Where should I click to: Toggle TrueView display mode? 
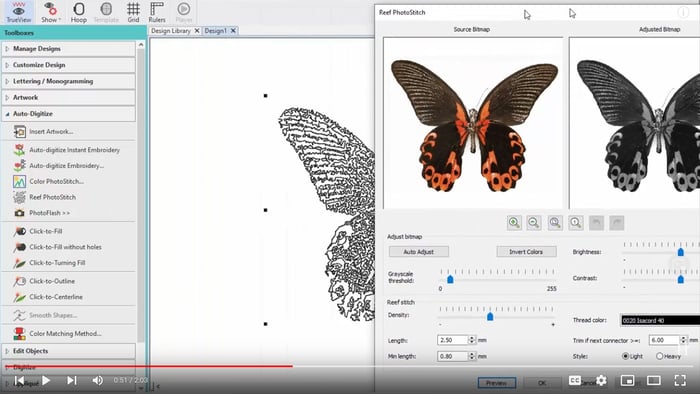point(18,12)
